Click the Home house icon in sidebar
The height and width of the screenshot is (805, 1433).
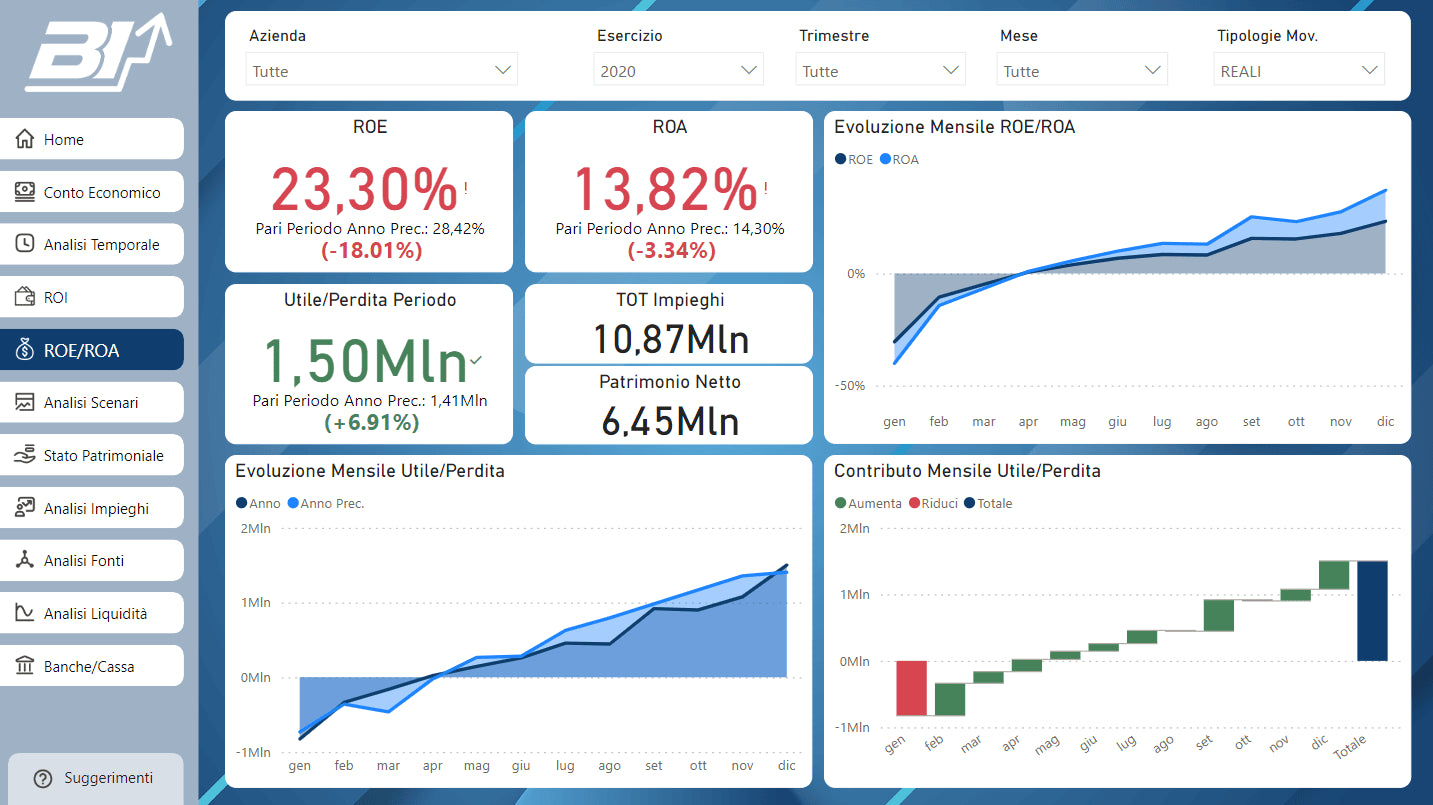point(25,139)
